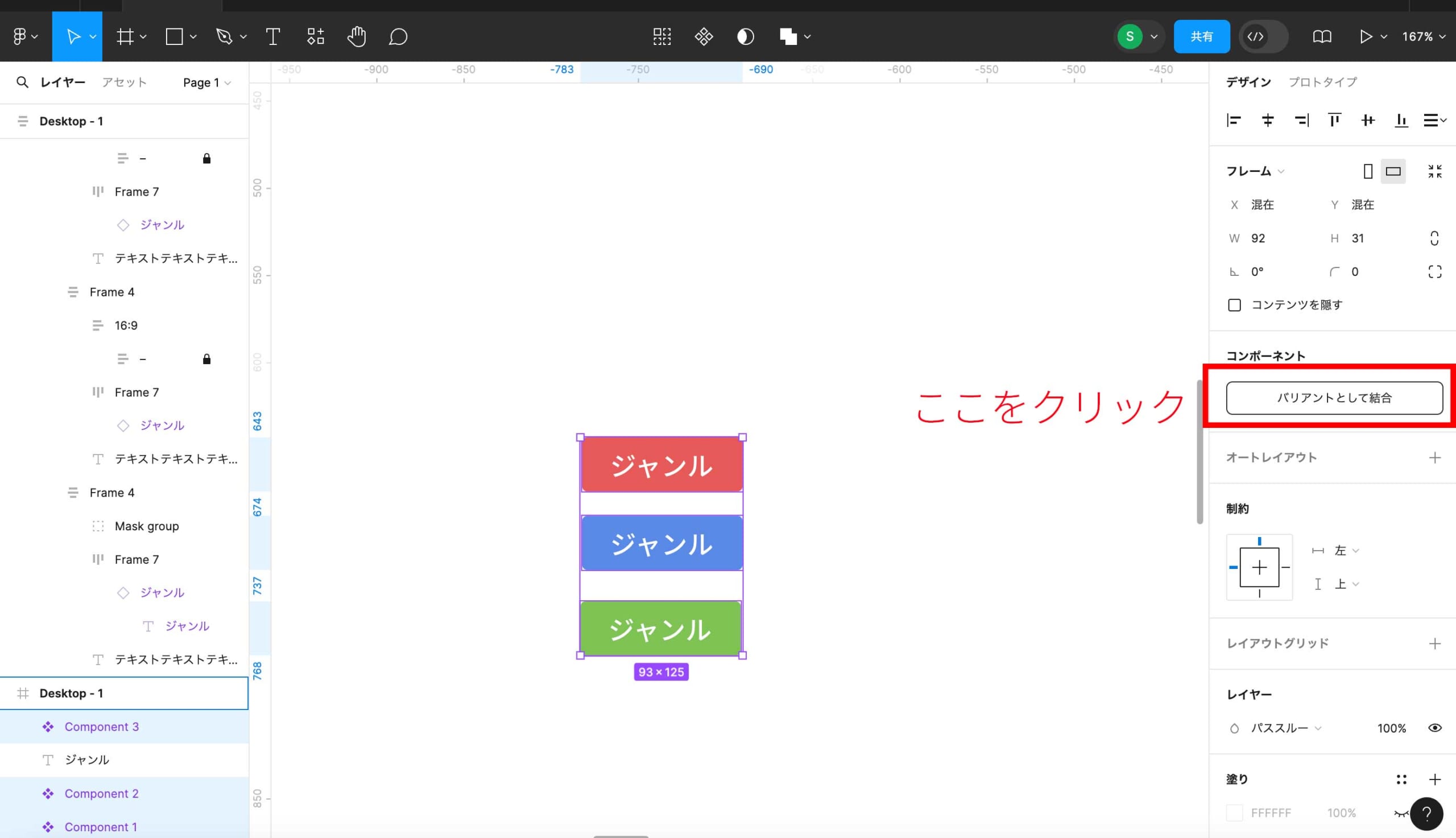
Task: Click the user avatar S
Action: 1130,37
